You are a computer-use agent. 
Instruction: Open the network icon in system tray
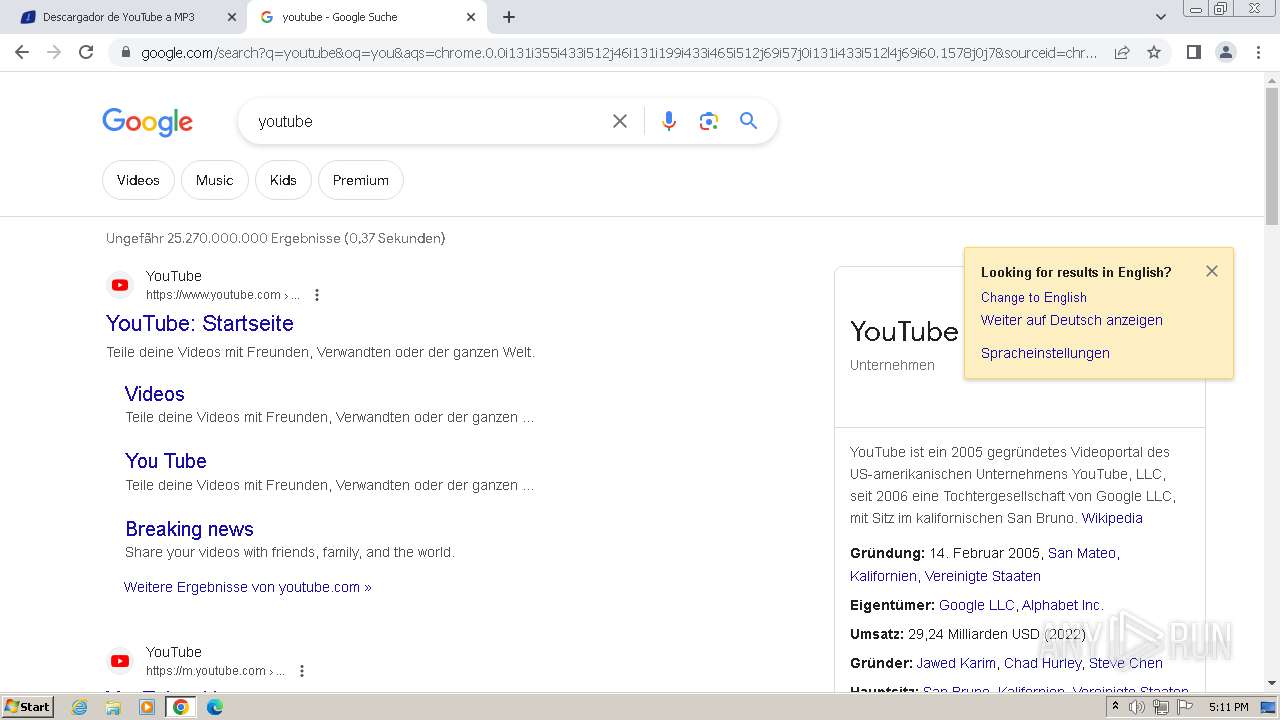tap(1161, 707)
